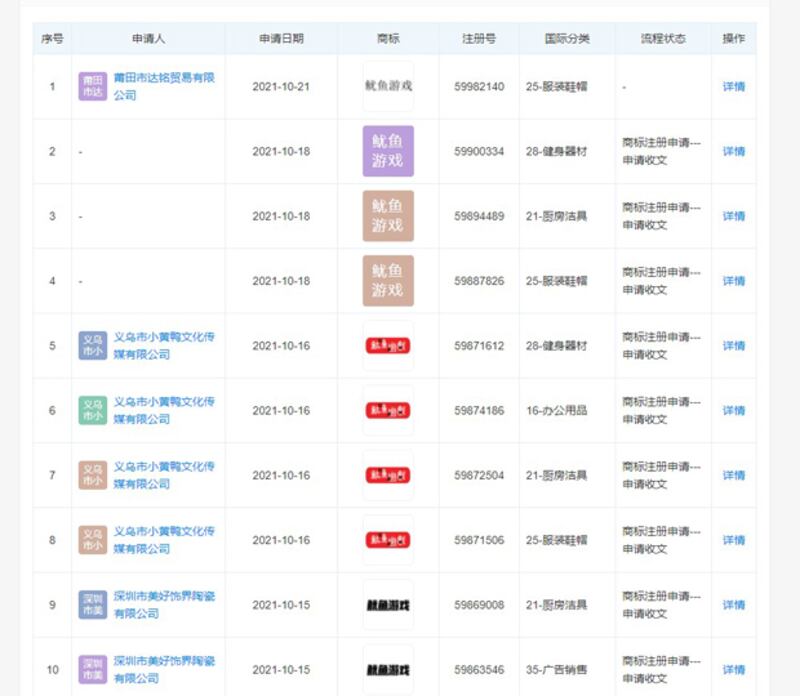
Task: Open Shenzhen applicant link in row 9
Action: point(164,605)
